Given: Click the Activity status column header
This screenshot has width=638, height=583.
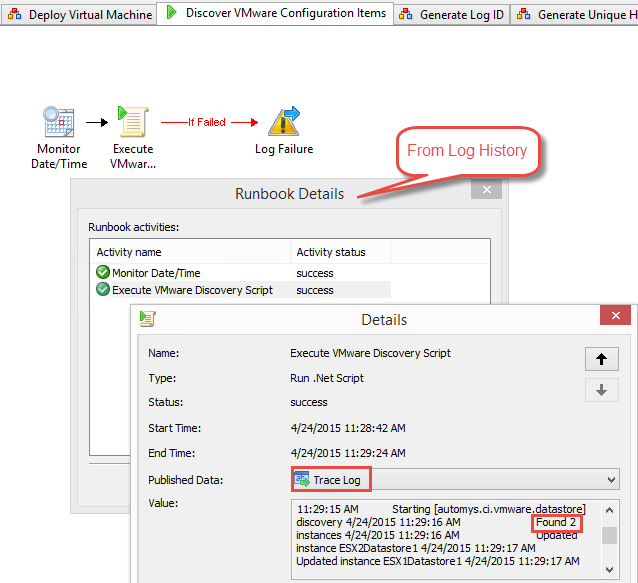Looking at the screenshot, I should [x=340, y=252].
